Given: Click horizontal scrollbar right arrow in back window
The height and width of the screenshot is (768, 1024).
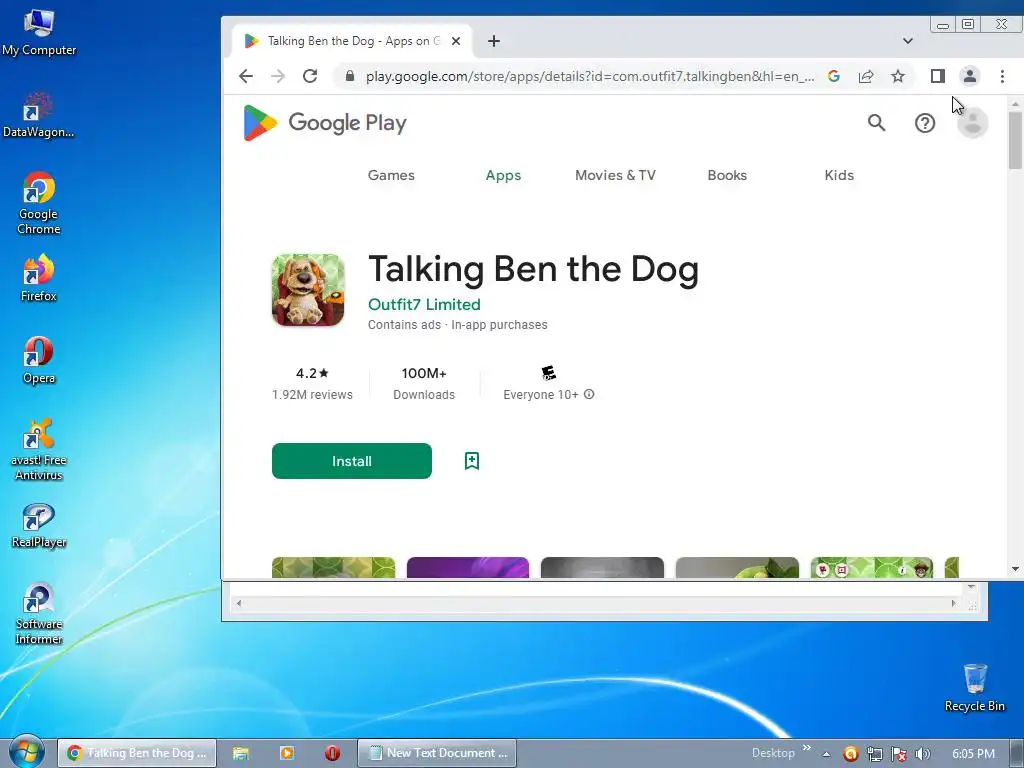Looking at the screenshot, I should pyautogui.click(x=953, y=603).
